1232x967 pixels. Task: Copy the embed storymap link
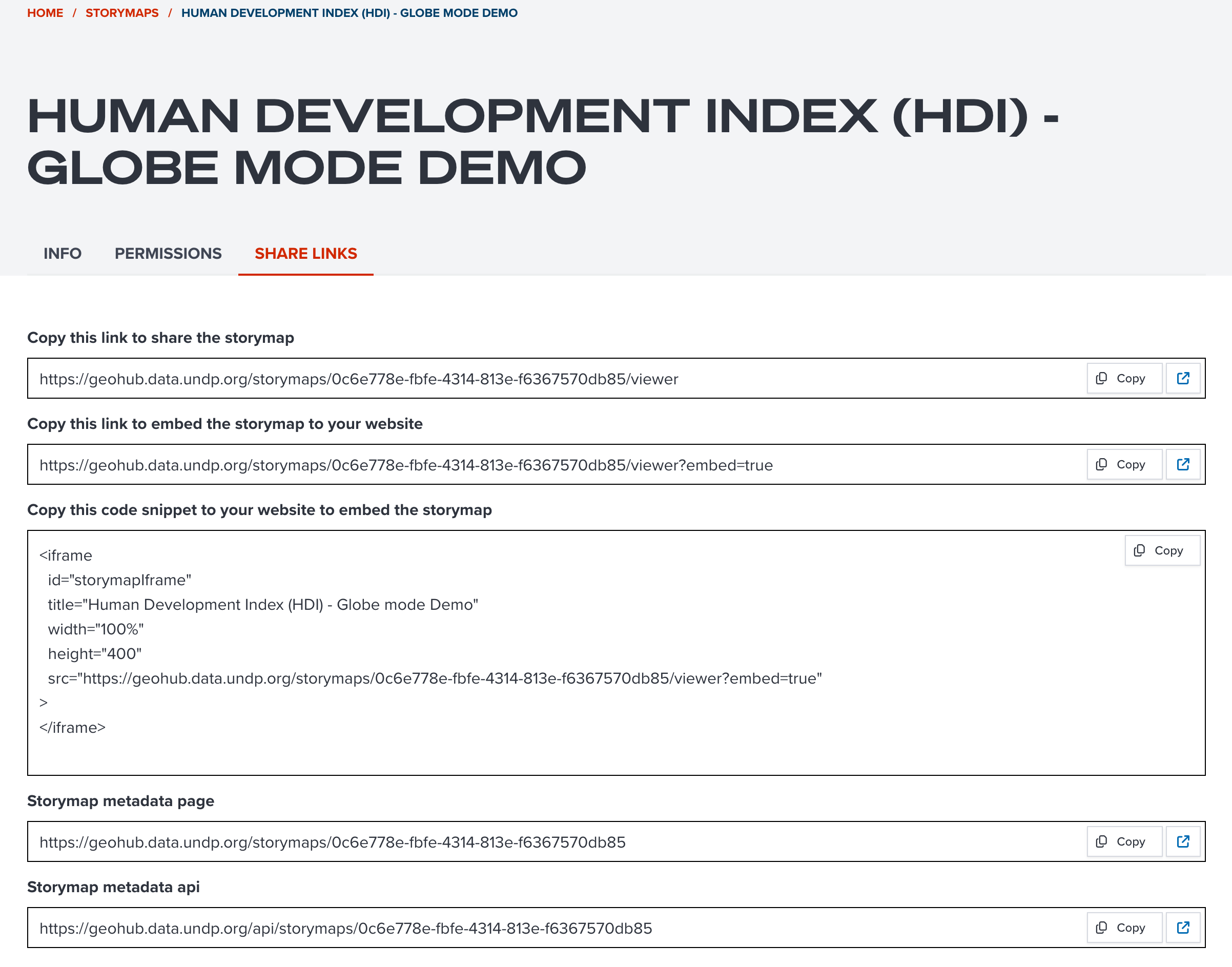tap(1124, 464)
